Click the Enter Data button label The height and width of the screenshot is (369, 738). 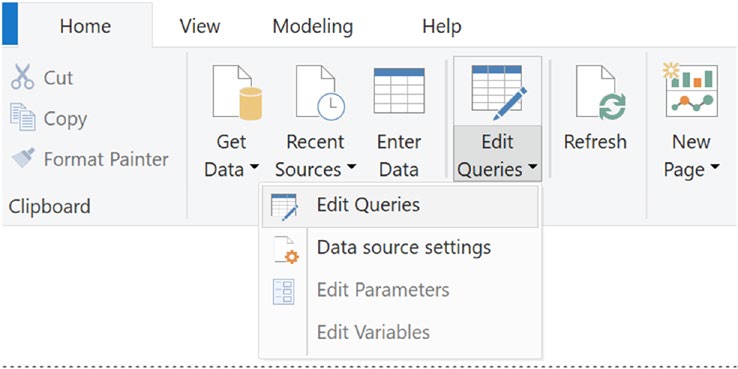pos(399,156)
